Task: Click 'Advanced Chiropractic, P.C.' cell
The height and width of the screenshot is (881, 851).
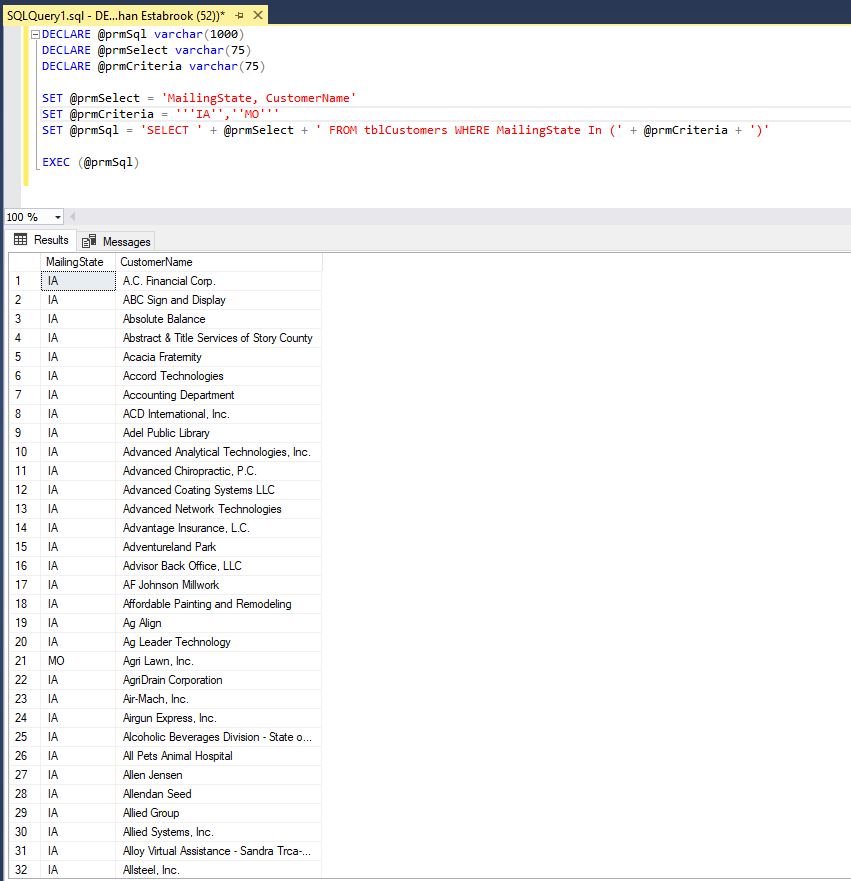Action: click(219, 471)
